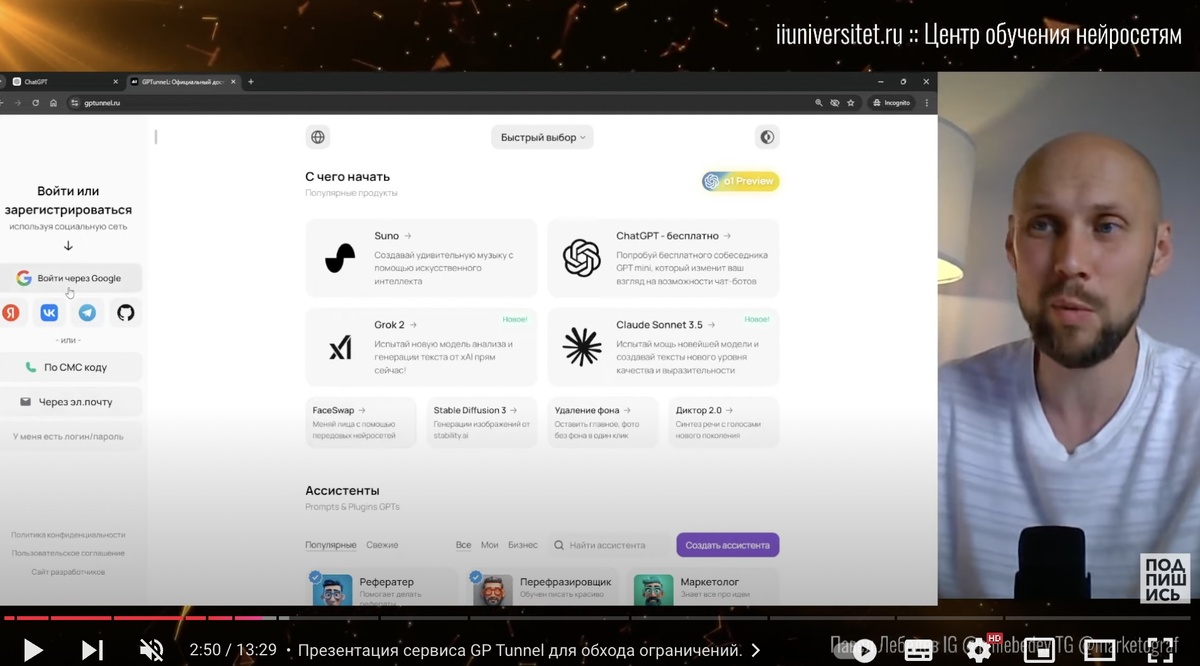The image size is (1200, 666).
Task: Click the VK login icon
Action: (x=49, y=313)
